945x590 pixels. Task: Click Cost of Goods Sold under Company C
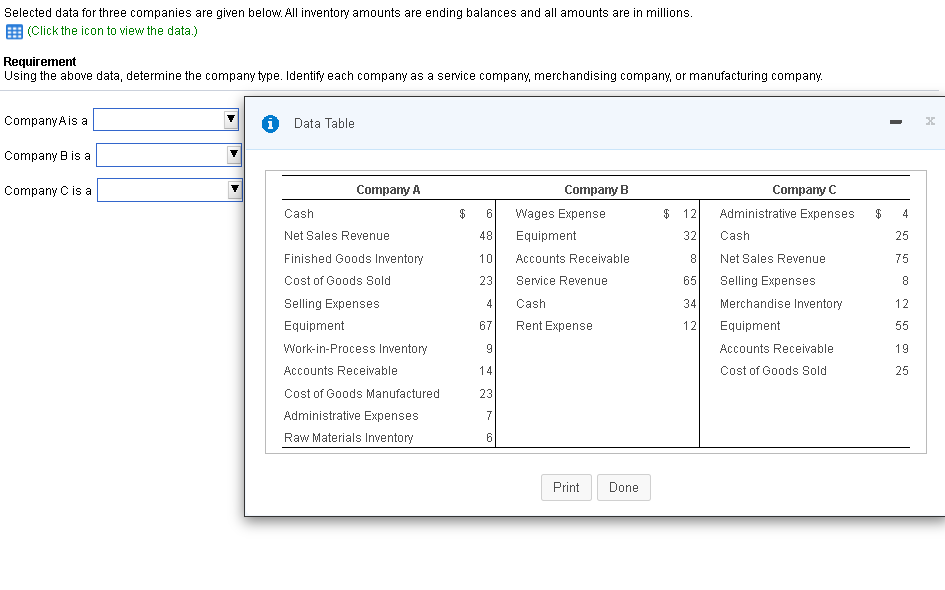click(773, 371)
